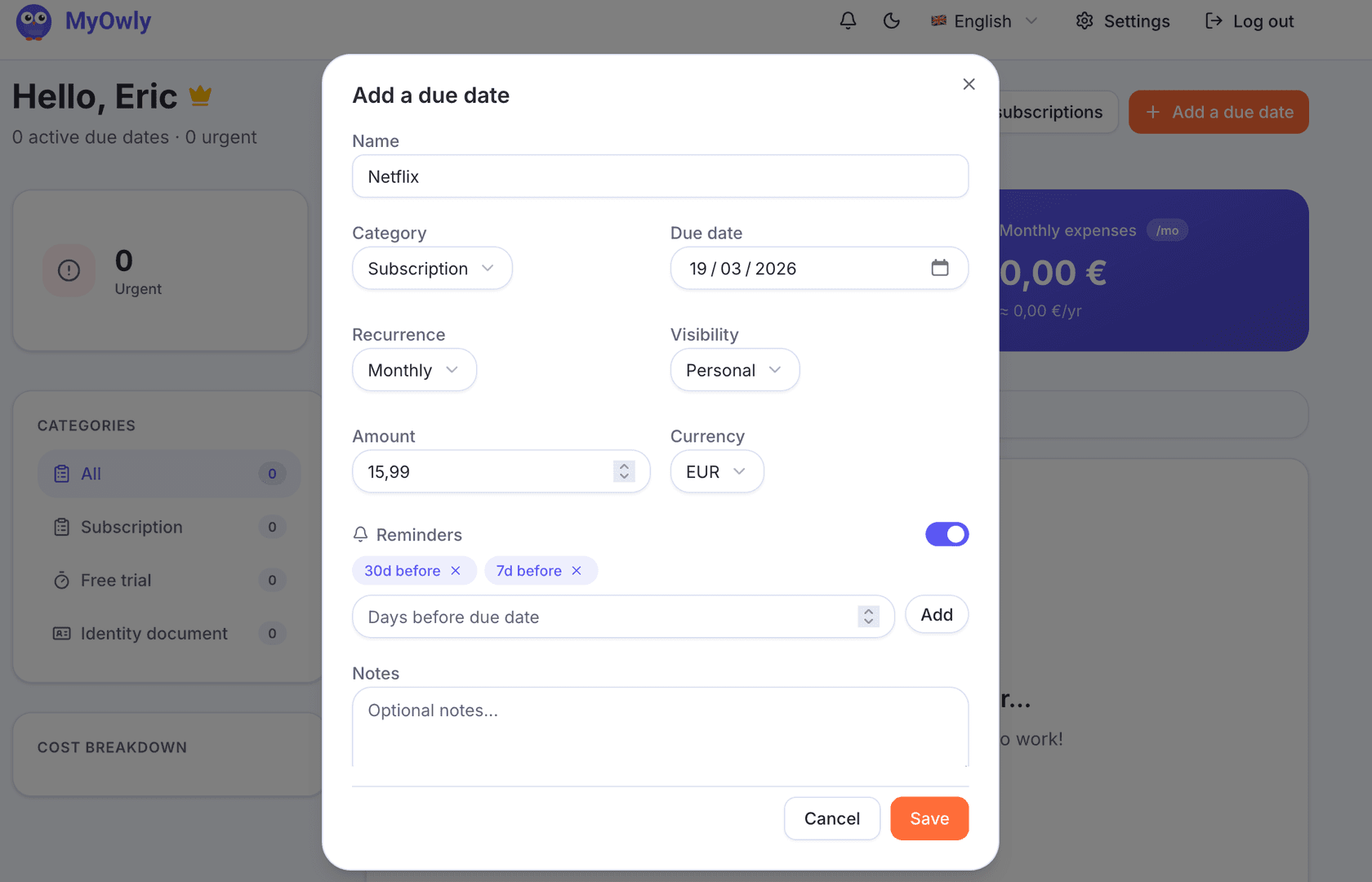This screenshot has width=1372, height=882.
Task: Select the Free trial category
Action: click(x=116, y=581)
